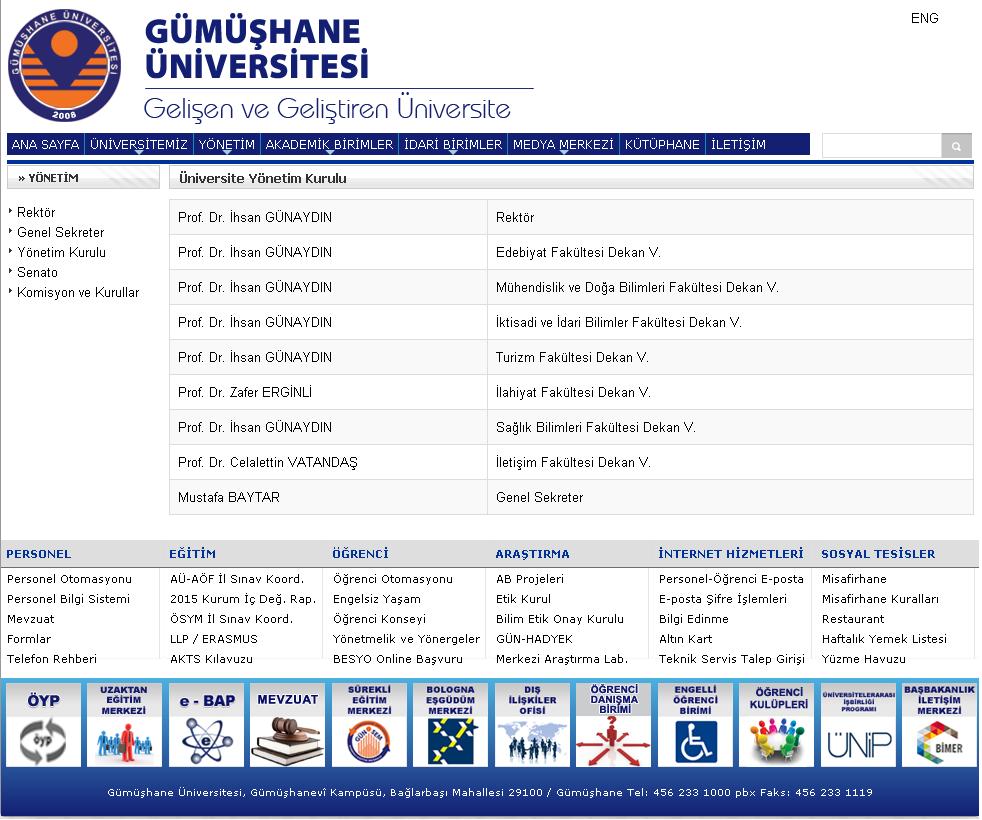The image size is (982, 820).
Task: Expand the İdari Birimler menu
Action: [x=452, y=145]
